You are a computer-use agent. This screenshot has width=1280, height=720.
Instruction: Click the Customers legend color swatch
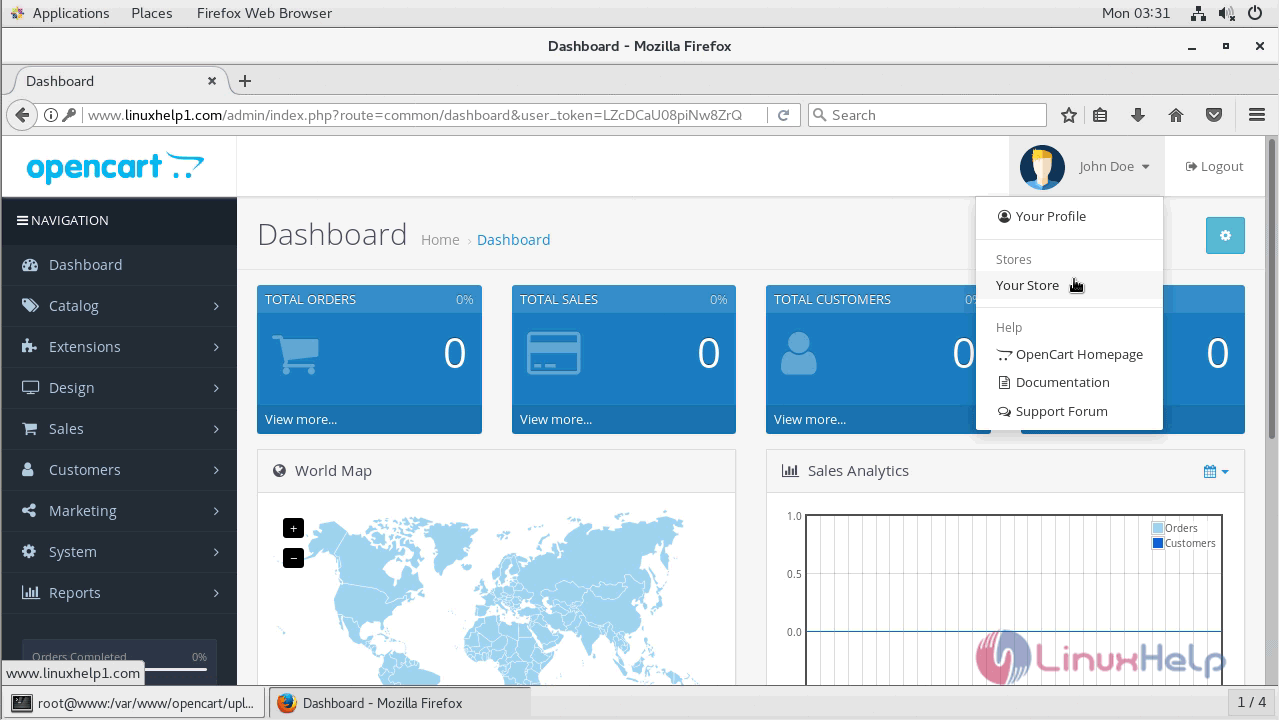tap(1158, 543)
